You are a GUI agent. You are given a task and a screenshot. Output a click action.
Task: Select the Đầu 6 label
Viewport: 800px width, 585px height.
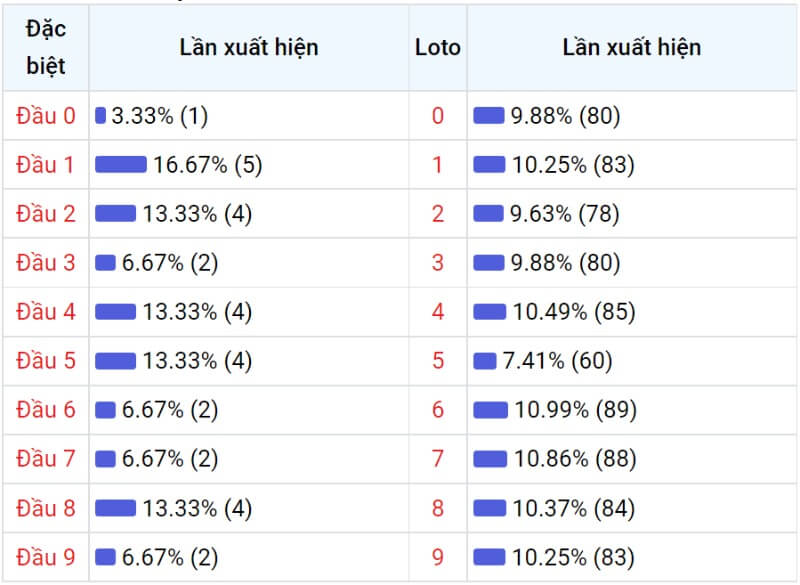[x=45, y=410]
